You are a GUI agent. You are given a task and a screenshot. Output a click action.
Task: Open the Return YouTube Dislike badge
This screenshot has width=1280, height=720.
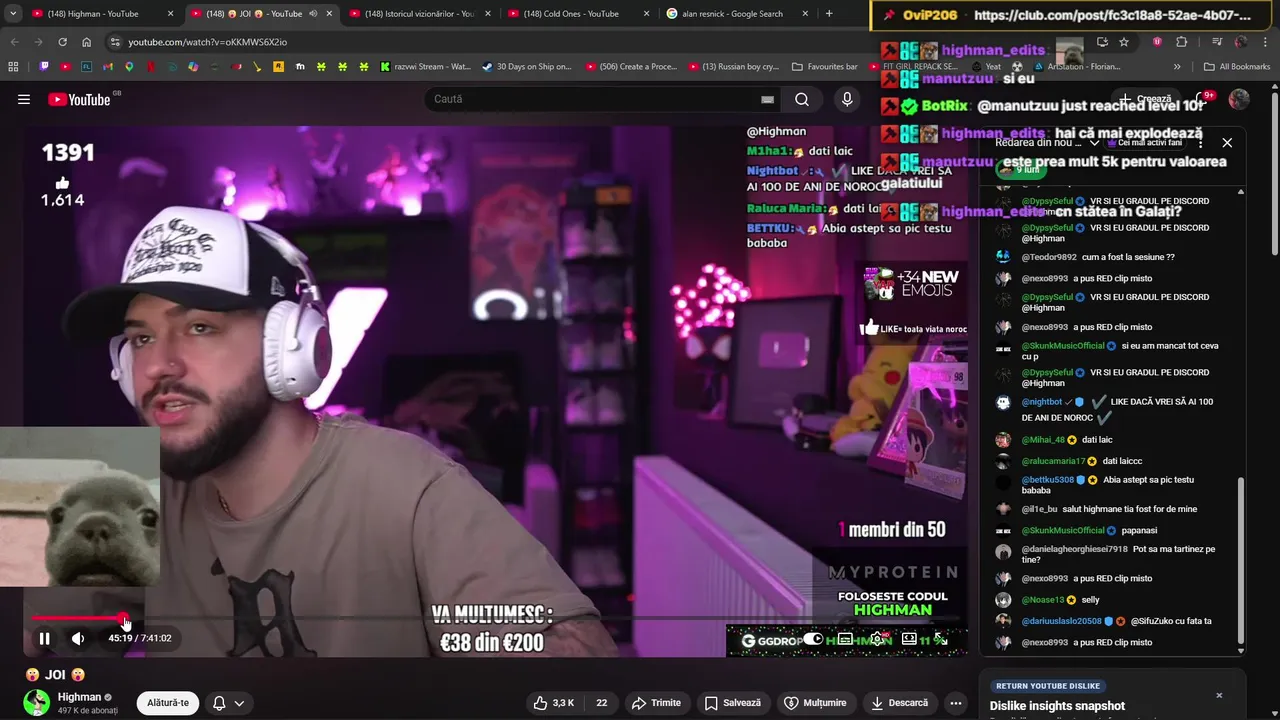pyautogui.click(x=1048, y=686)
